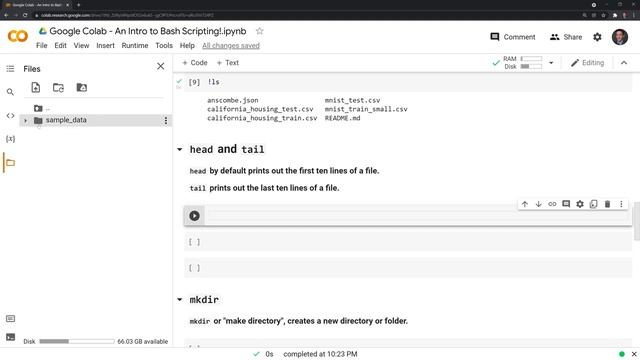Image resolution: width=640 pixels, height=360 pixels.
Task: View RAM and Disk resource usage
Action: (x=522, y=63)
